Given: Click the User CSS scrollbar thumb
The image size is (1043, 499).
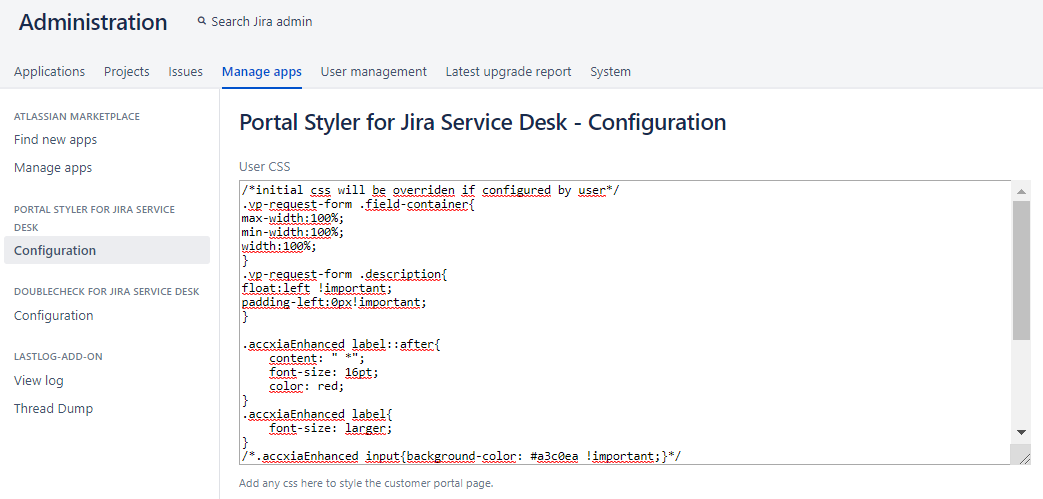Looking at the screenshot, I should 1021,271.
